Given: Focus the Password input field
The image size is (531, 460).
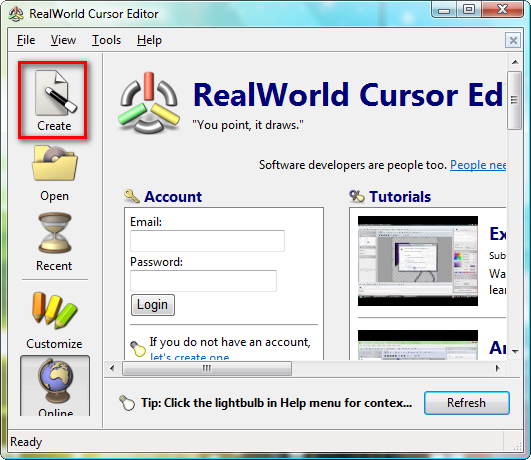Looking at the screenshot, I should [x=203, y=281].
